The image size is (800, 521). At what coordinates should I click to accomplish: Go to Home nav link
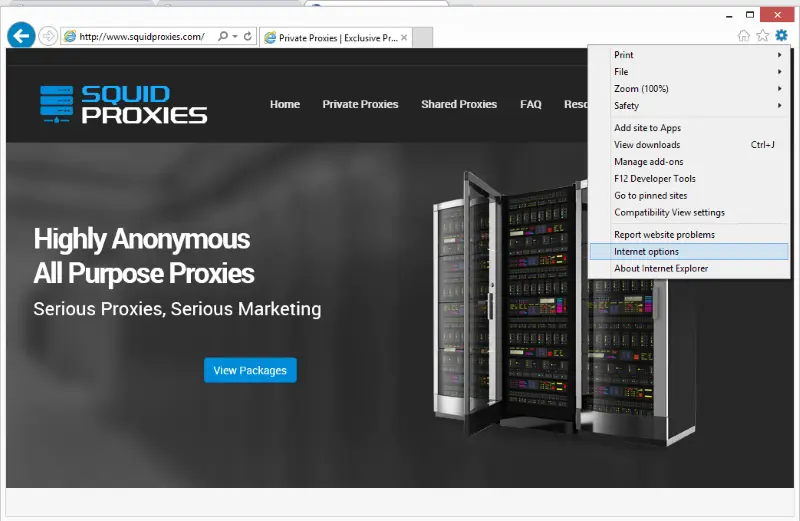[x=285, y=104]
